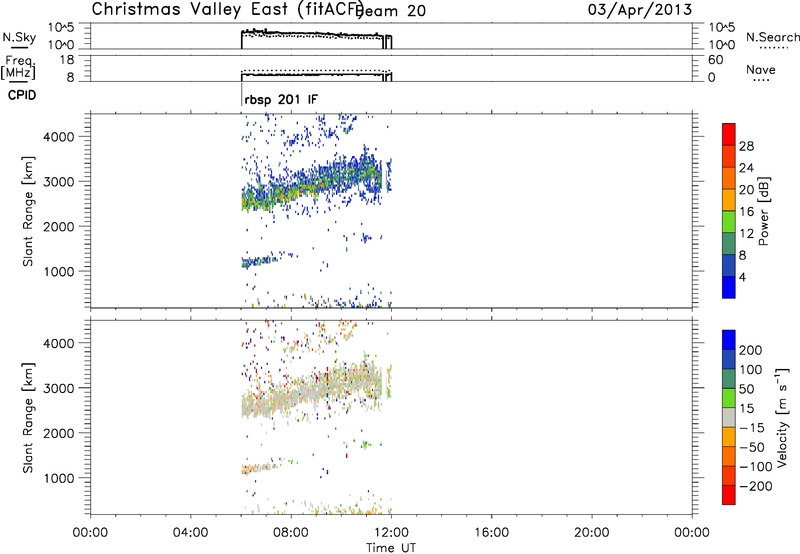This screenshot has height=554, width=800.
Task: Click the 12:00 time axis tick label
Action: click(x=391, y=533)
